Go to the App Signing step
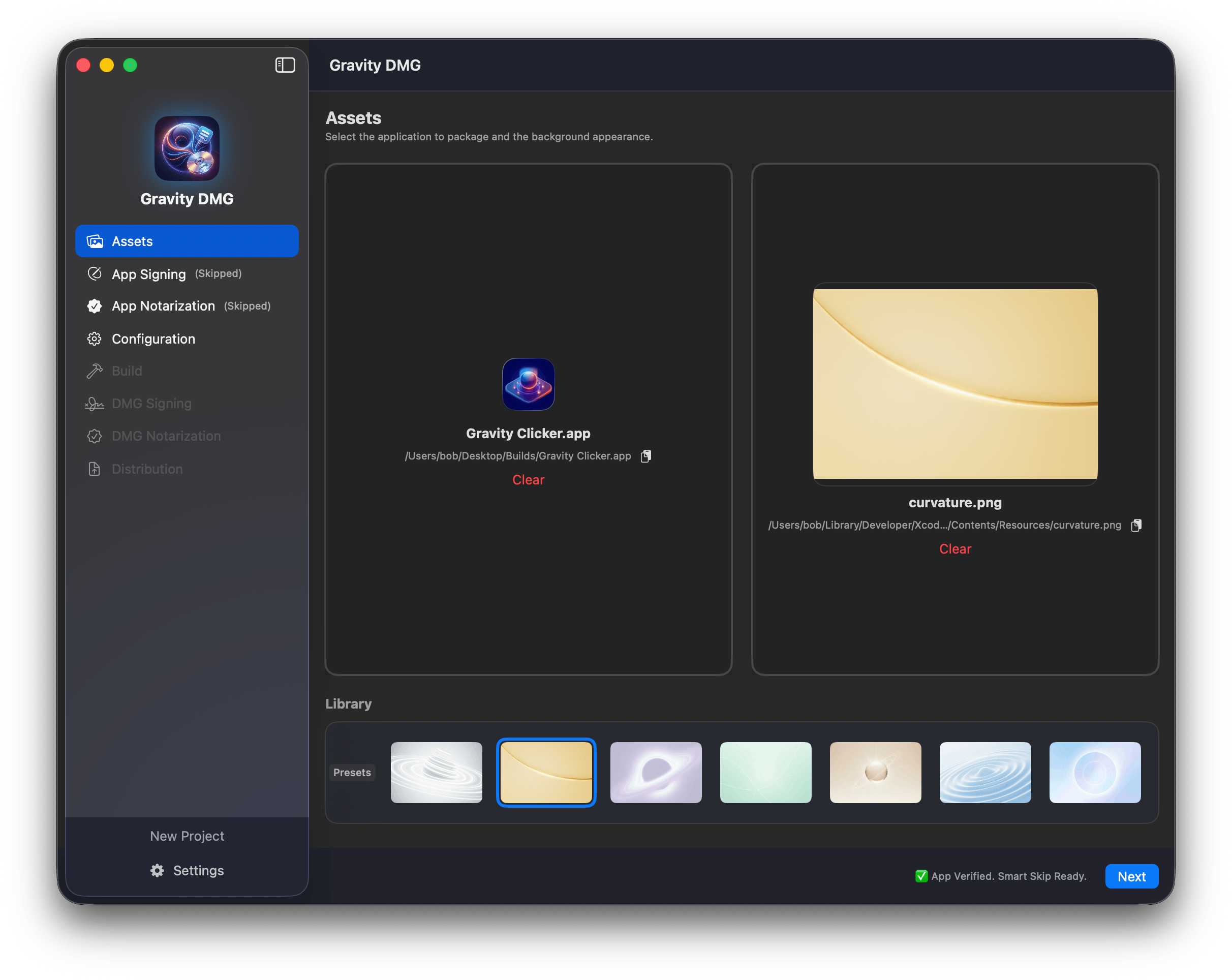Image resolution: width=1232 pixels, height=980 pixels. [x=148, y=274]
